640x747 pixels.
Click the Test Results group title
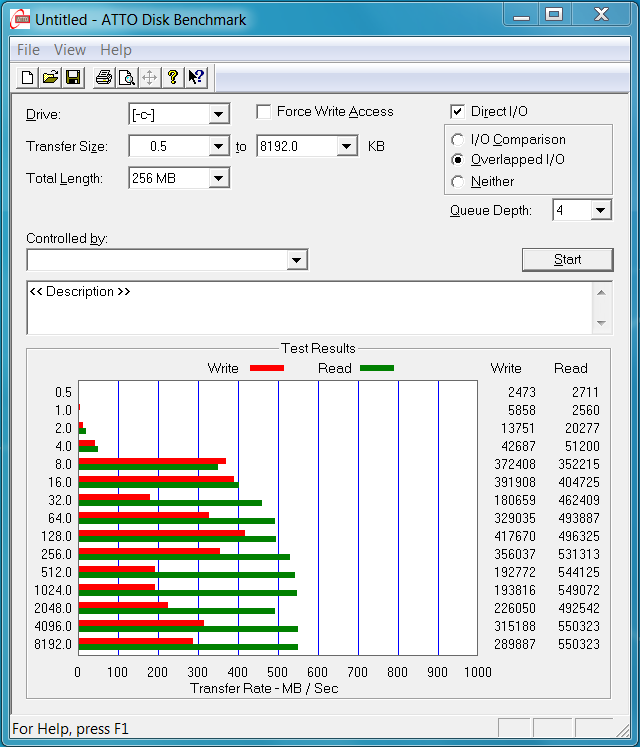[318, 348]
